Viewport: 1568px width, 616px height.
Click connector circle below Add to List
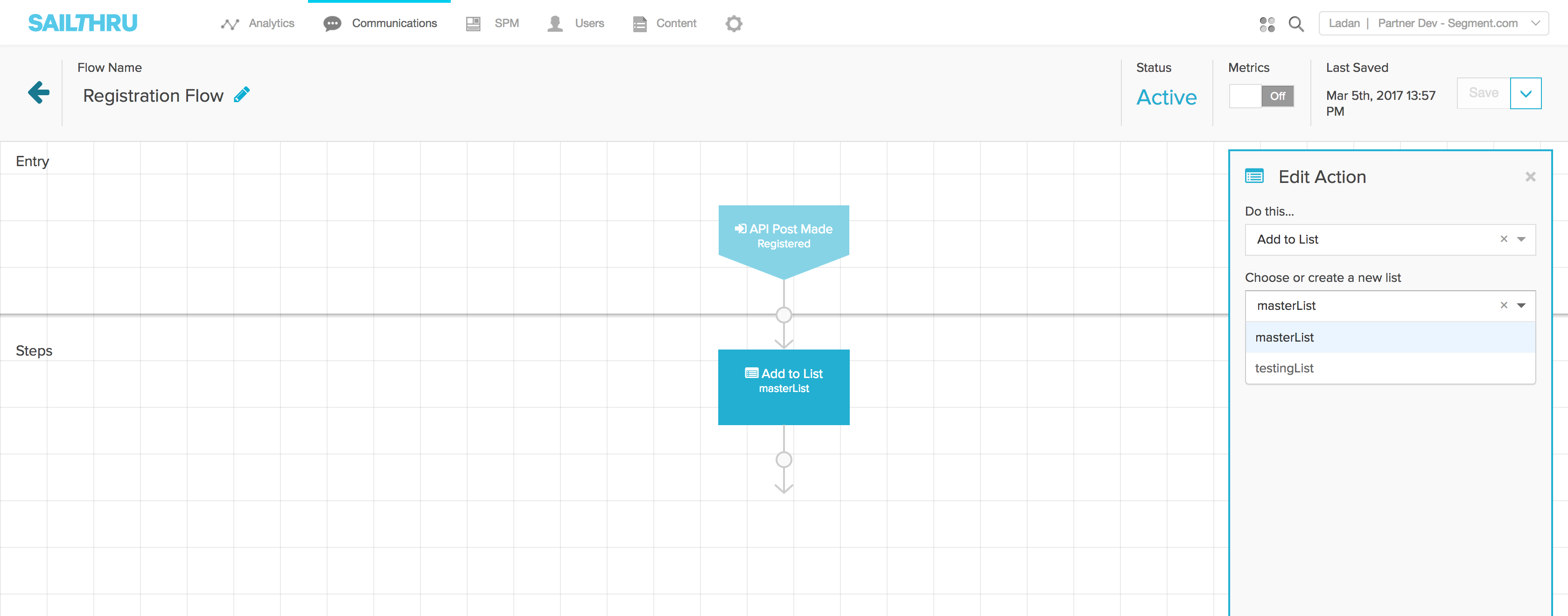[x=784, y=460]
